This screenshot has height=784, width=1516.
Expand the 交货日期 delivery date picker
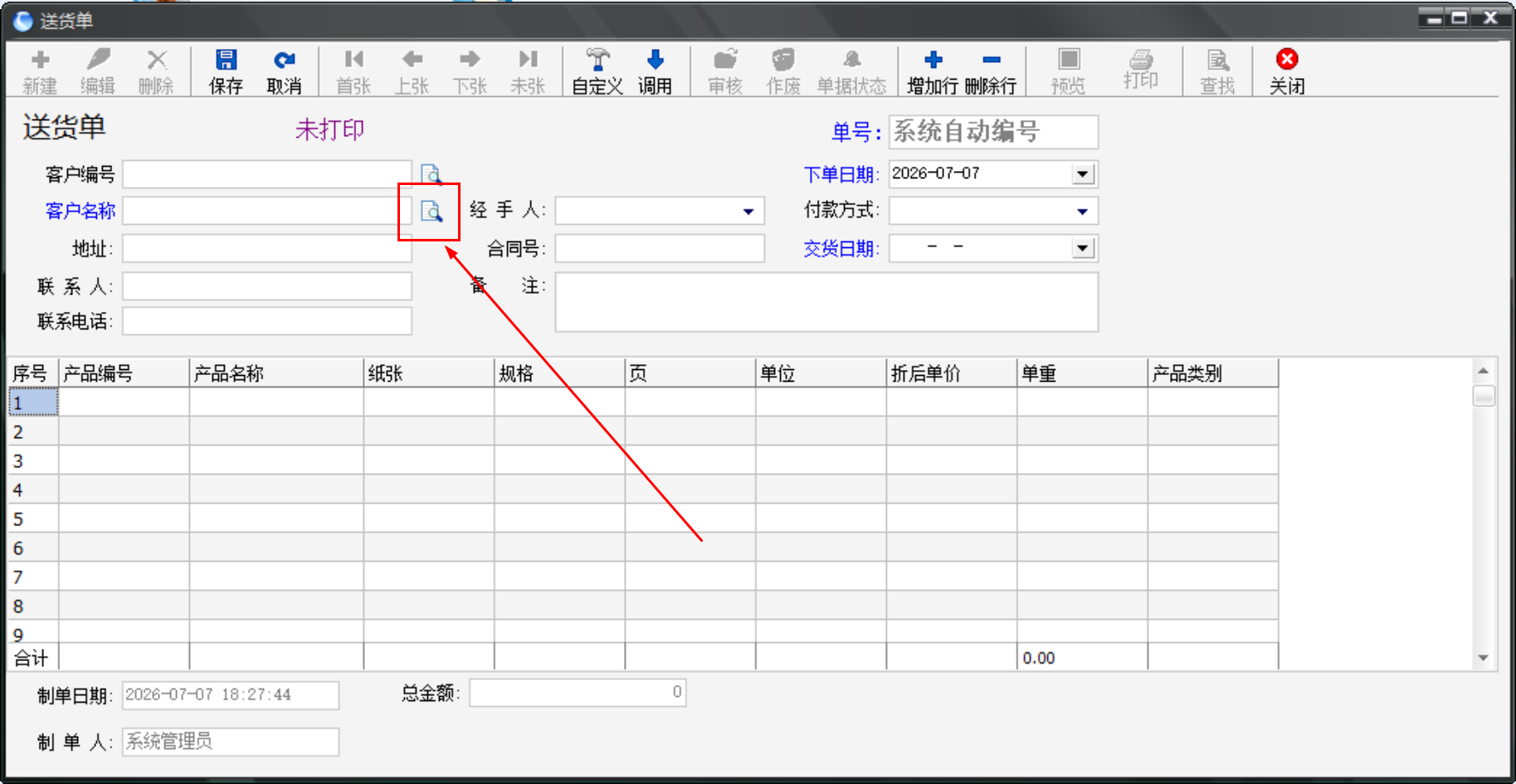[1082, 248]
